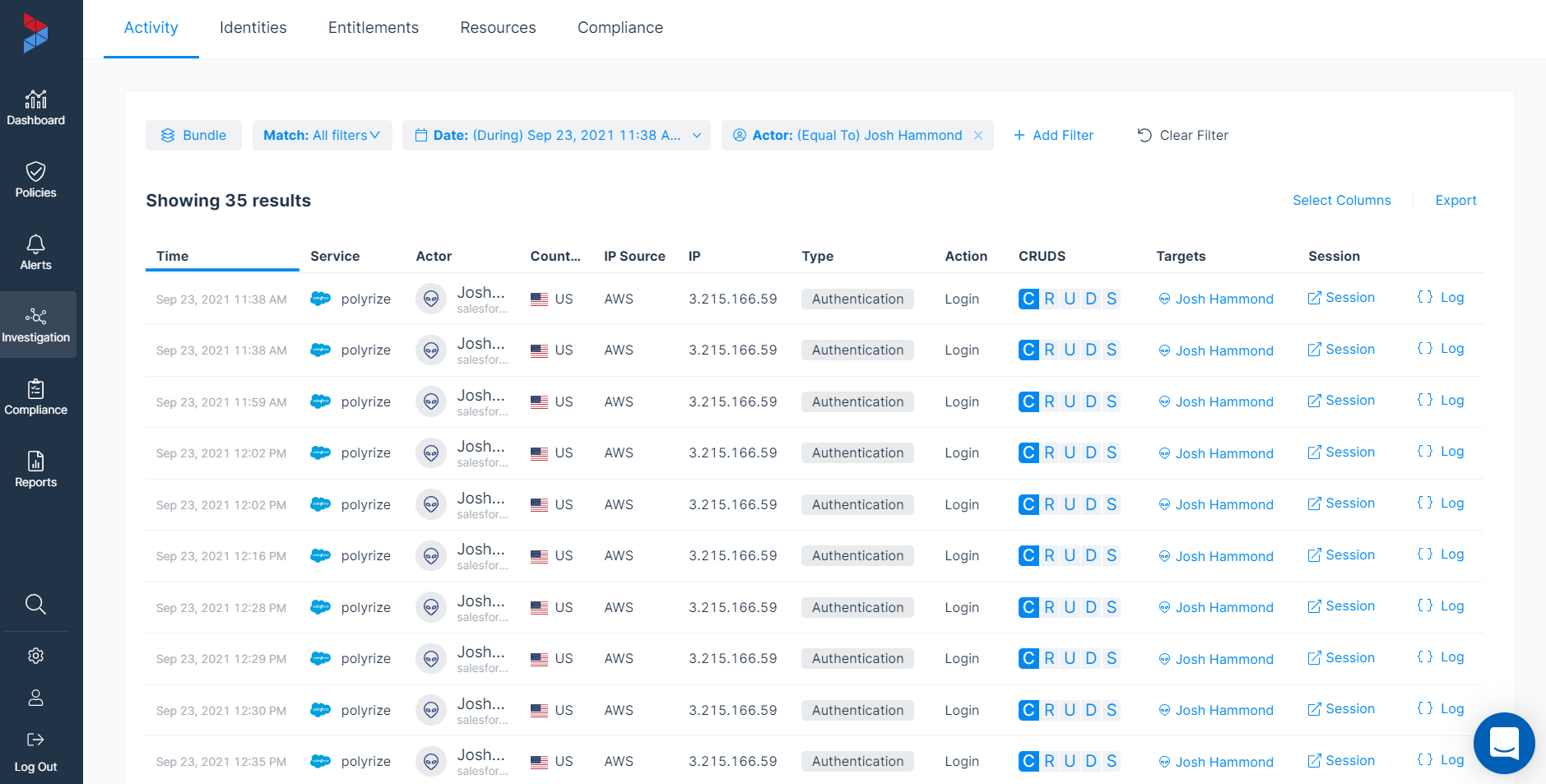
Task: Open settings gear icon in sidebar
Action: tap(35, 656)
